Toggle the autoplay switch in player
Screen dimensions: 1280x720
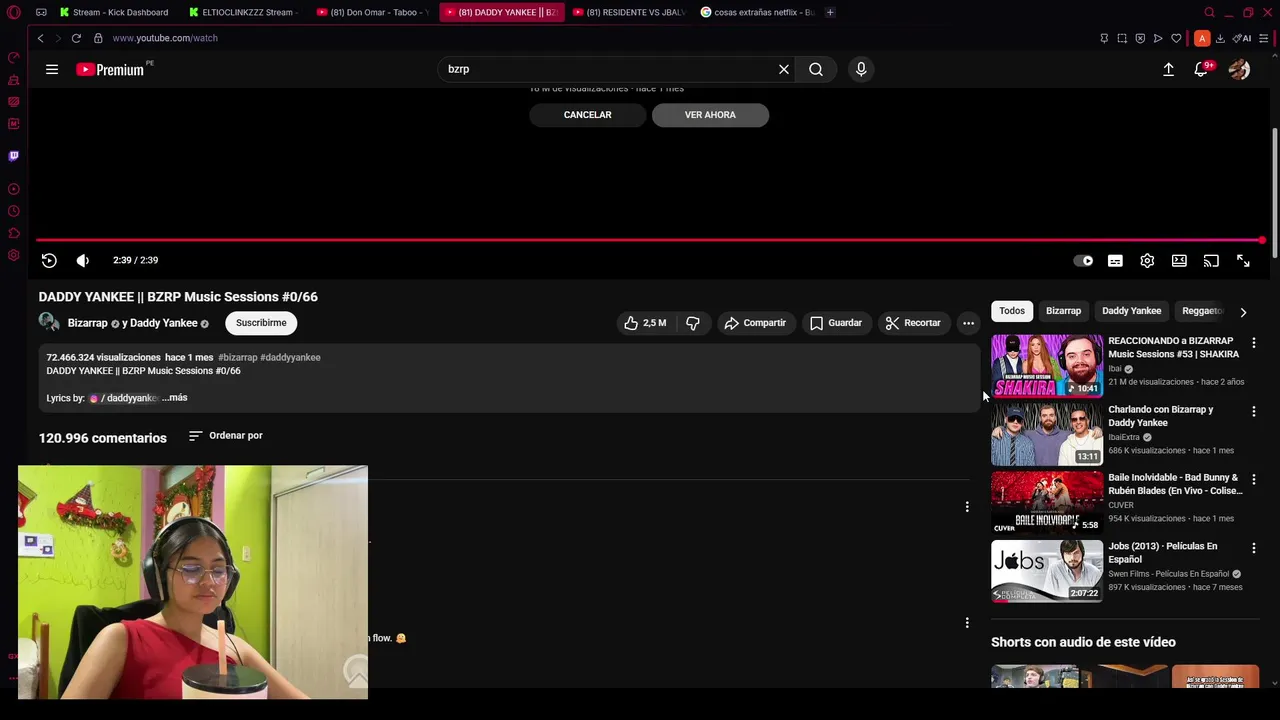pyautogui.click(x=1083, y=260)
